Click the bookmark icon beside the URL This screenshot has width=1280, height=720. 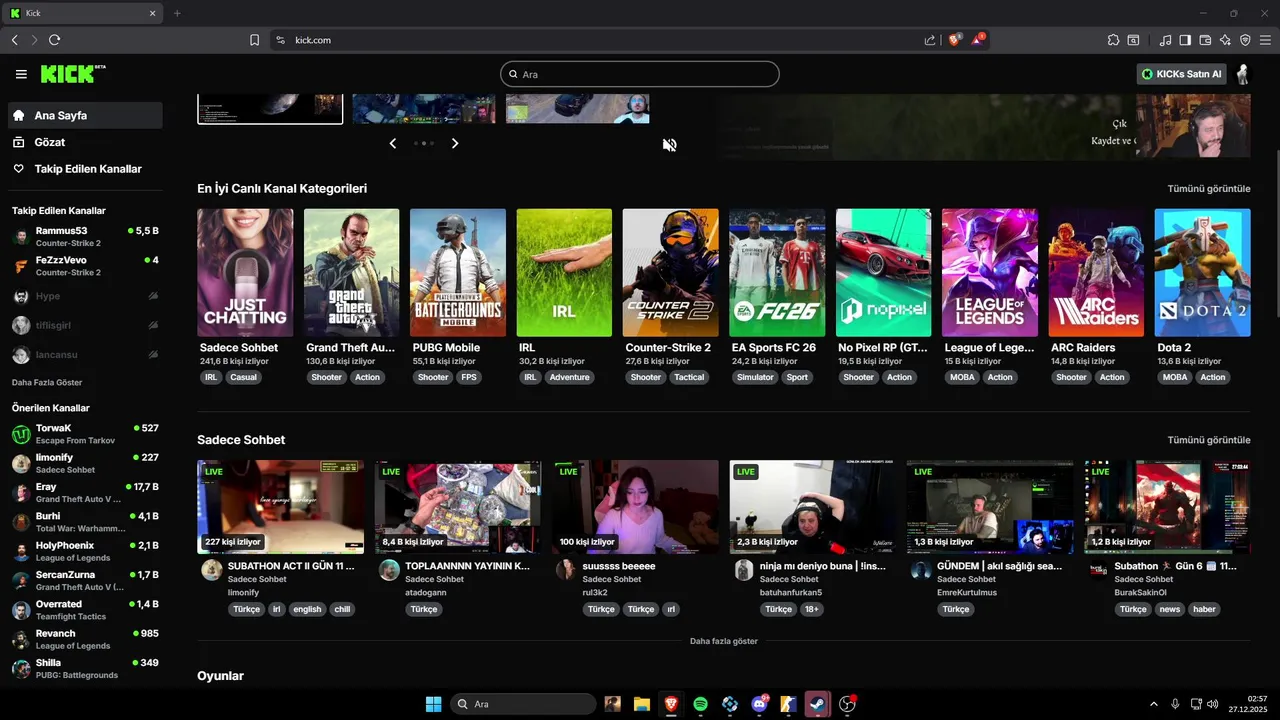tap(254, 40)
